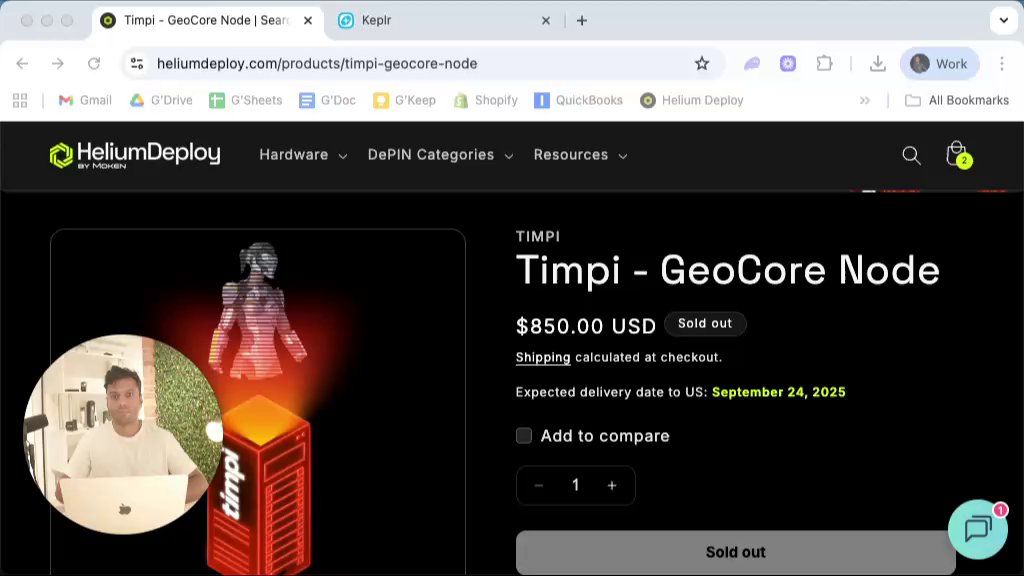Click the Timpi product image
The image size is (1024, 576).
(x=258, y=402)
